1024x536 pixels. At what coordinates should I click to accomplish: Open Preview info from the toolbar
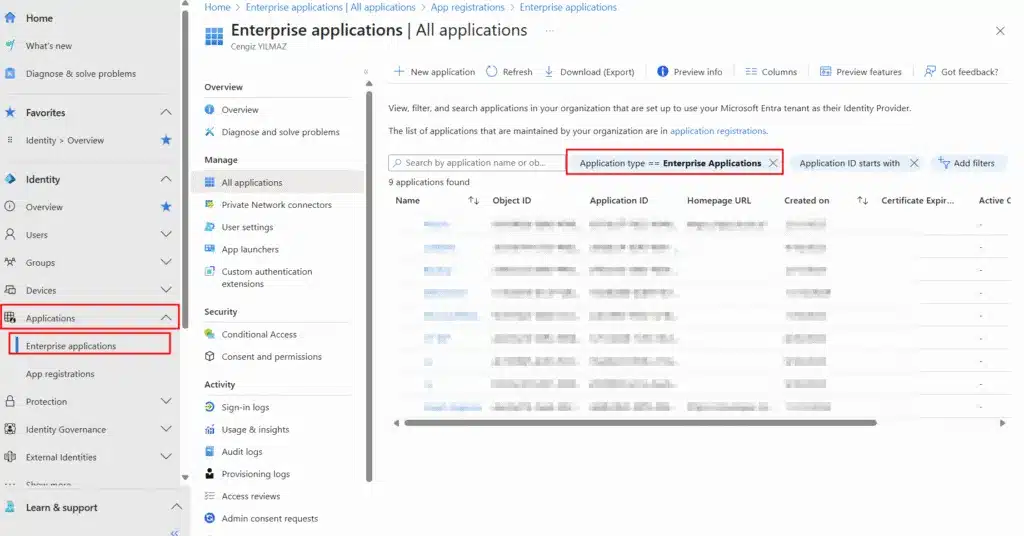(x=690, y=72)
